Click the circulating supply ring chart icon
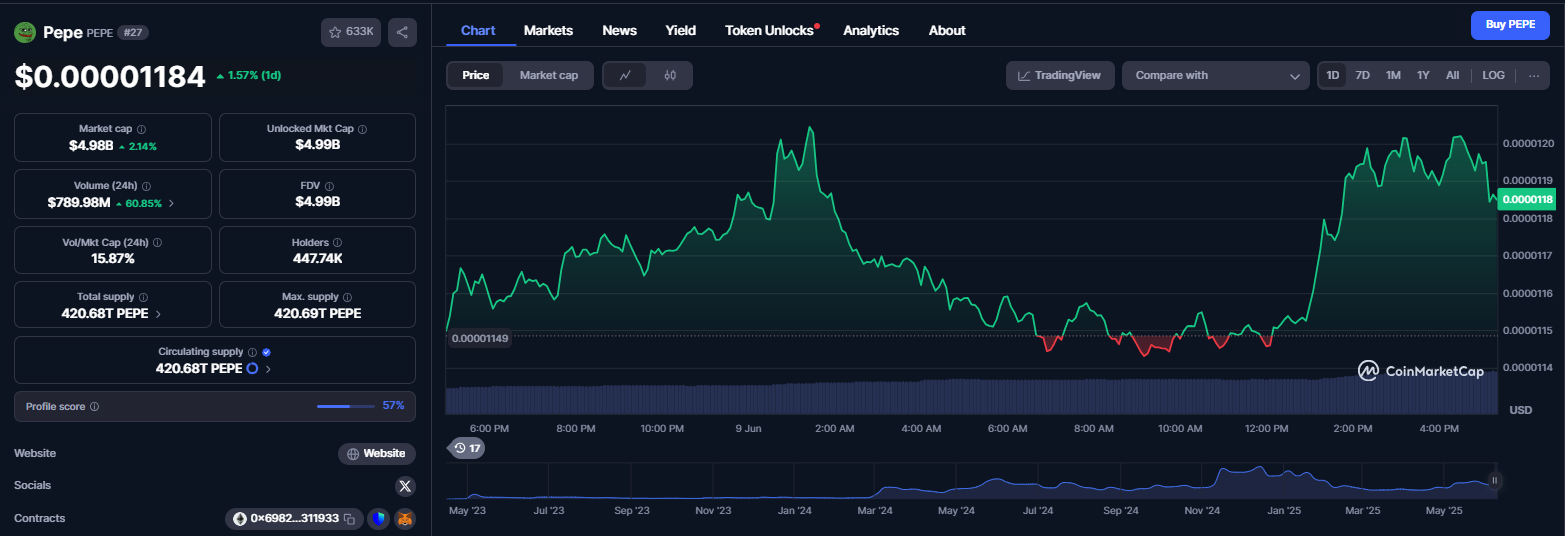1565x536 pixels. (x=252, y=368)
